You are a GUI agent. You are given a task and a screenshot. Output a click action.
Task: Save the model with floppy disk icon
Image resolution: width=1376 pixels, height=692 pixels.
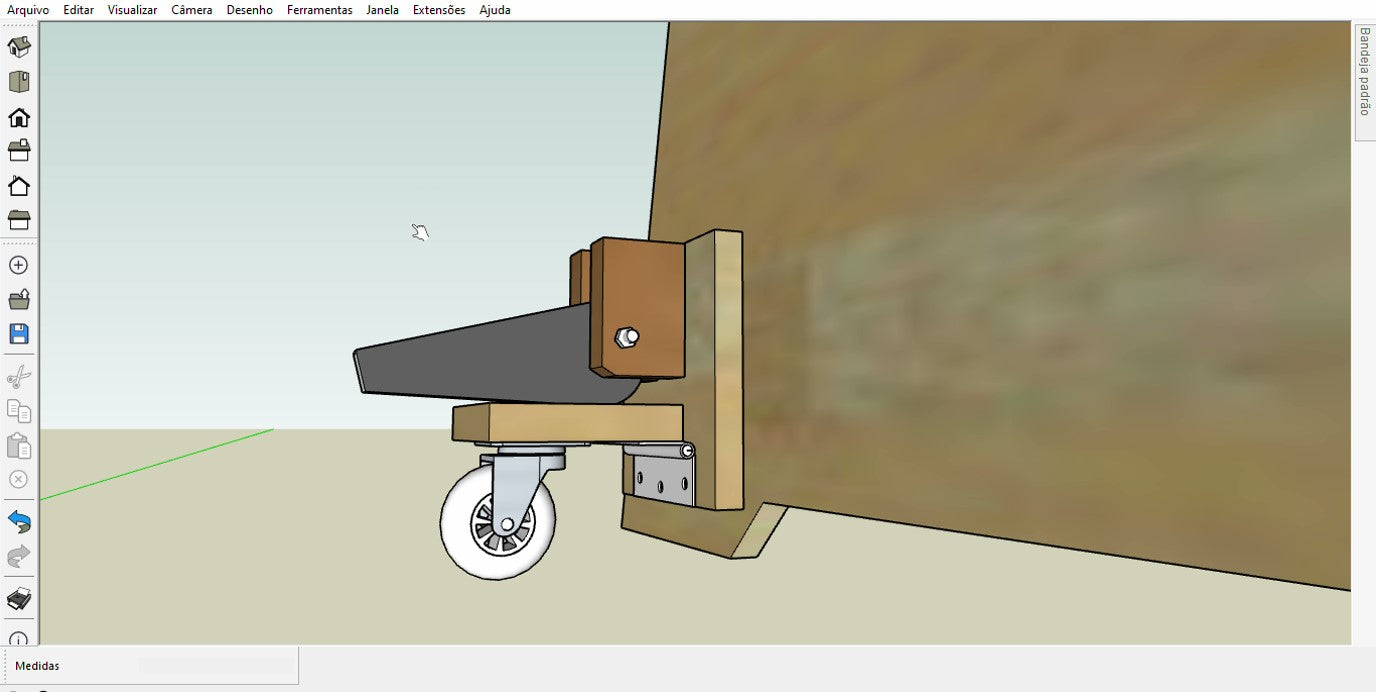click(x=19, y=334)
